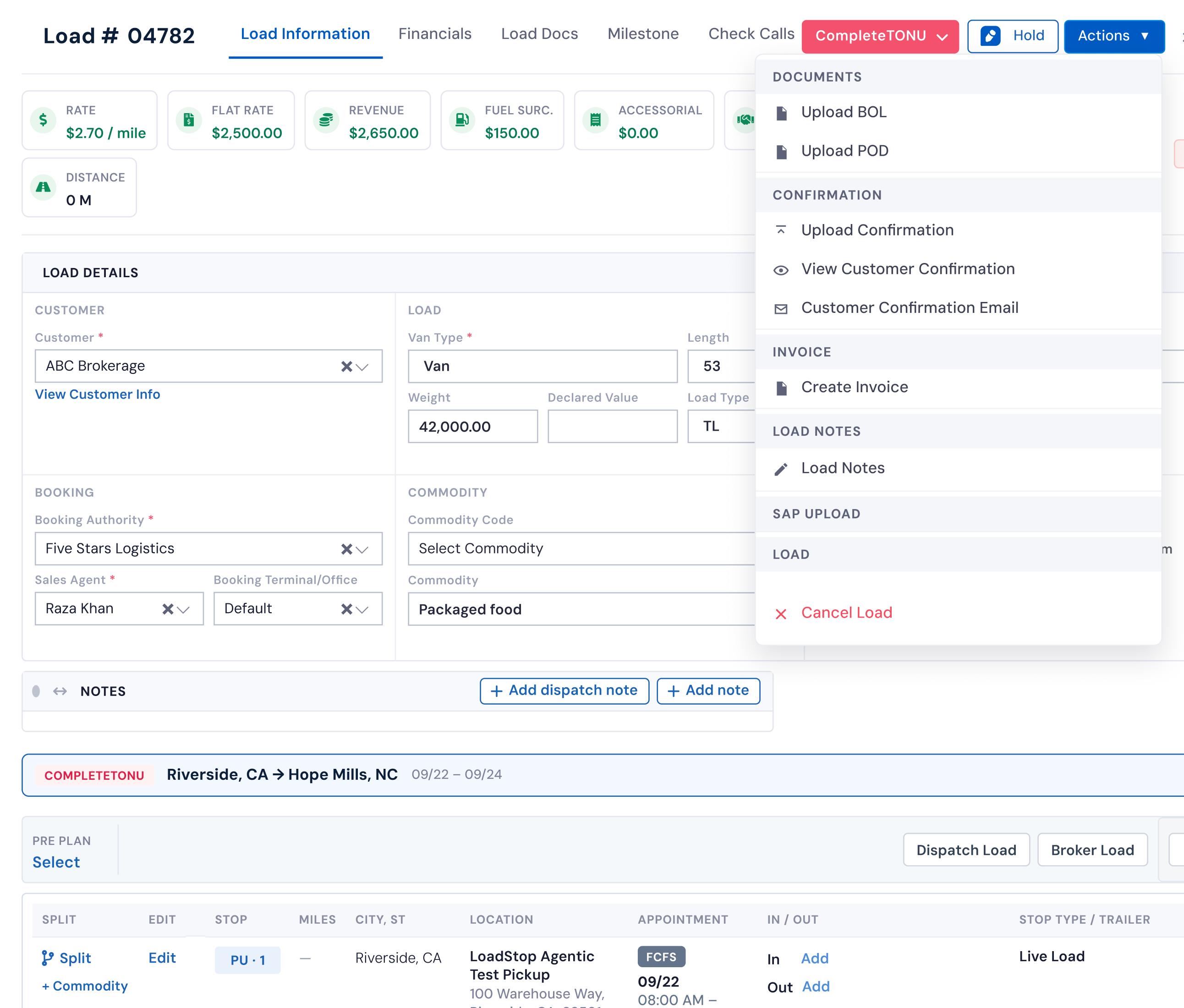Click Add dispatch note button
Screen dimensions: 1184x1008
click(x=565, y=691)
